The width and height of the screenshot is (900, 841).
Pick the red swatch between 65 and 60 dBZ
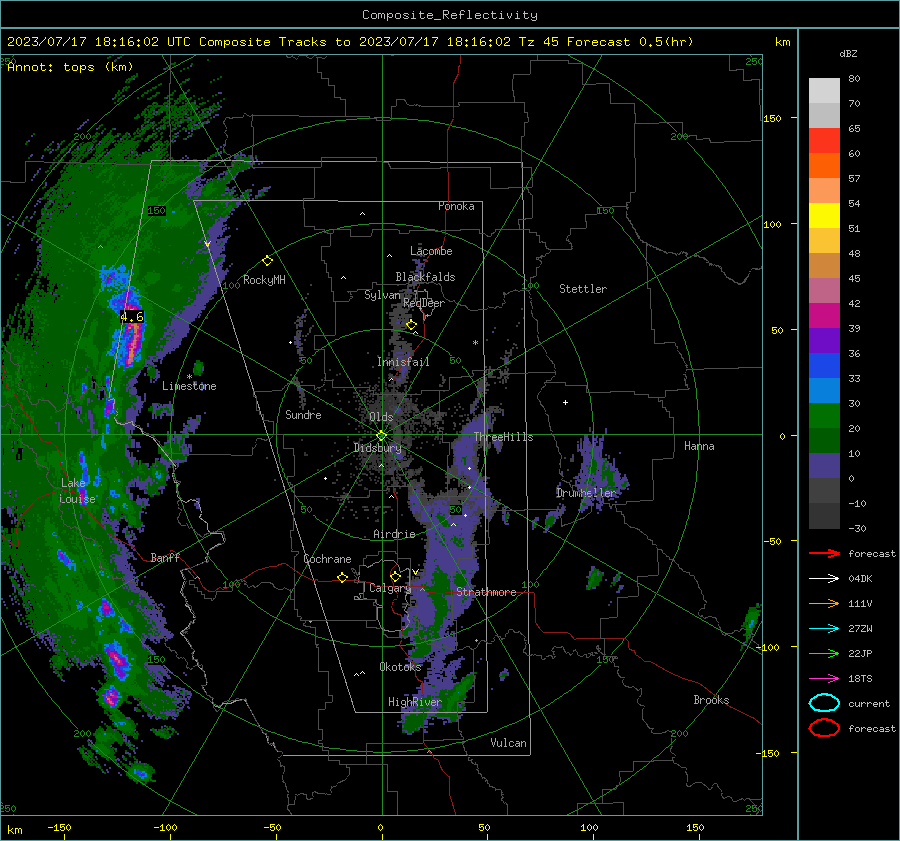pos(824,141)
